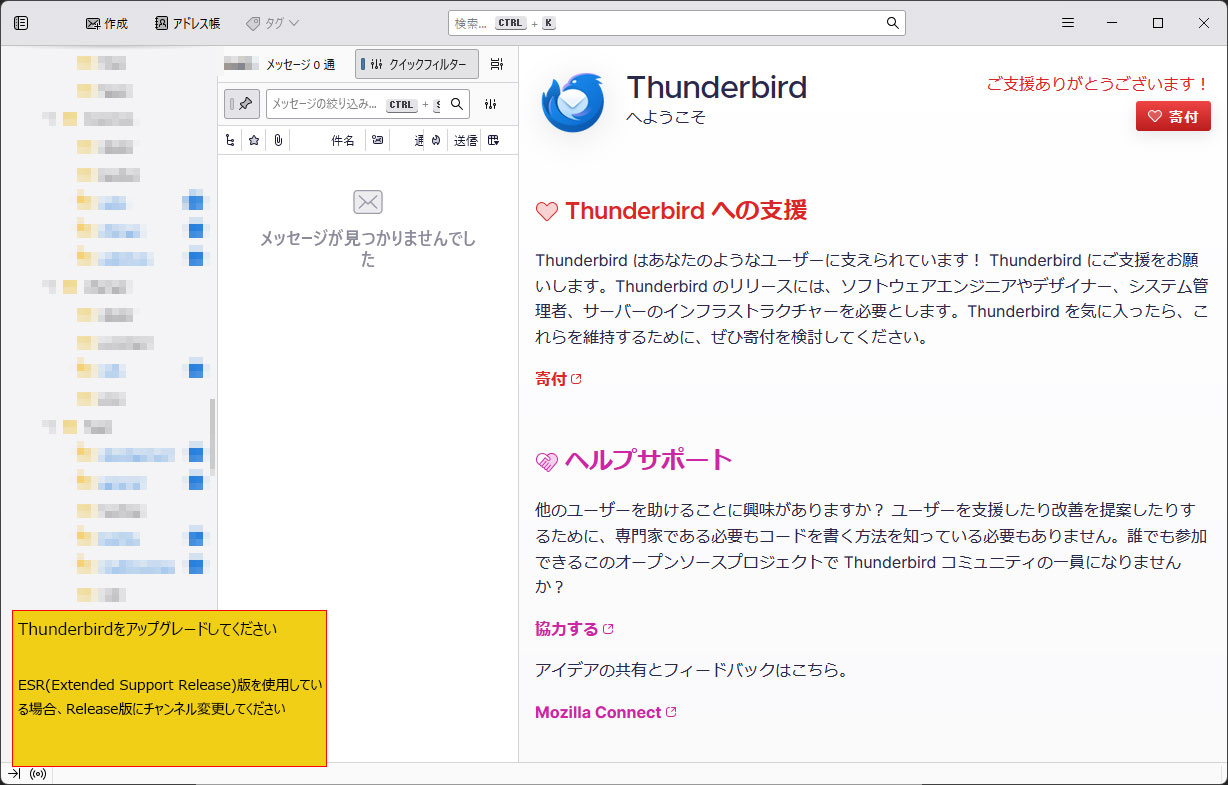1228x785 pixels.
Task: Open the アドレス帳 address book
Action: coord(187,23)
